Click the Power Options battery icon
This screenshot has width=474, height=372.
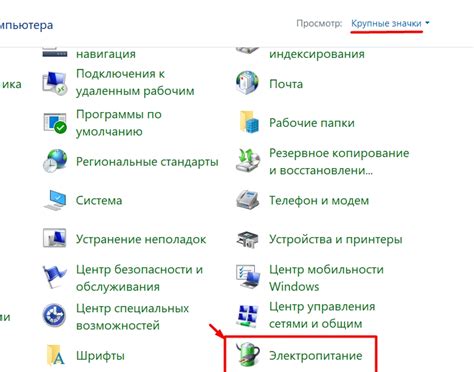click(x=248, y=354)
